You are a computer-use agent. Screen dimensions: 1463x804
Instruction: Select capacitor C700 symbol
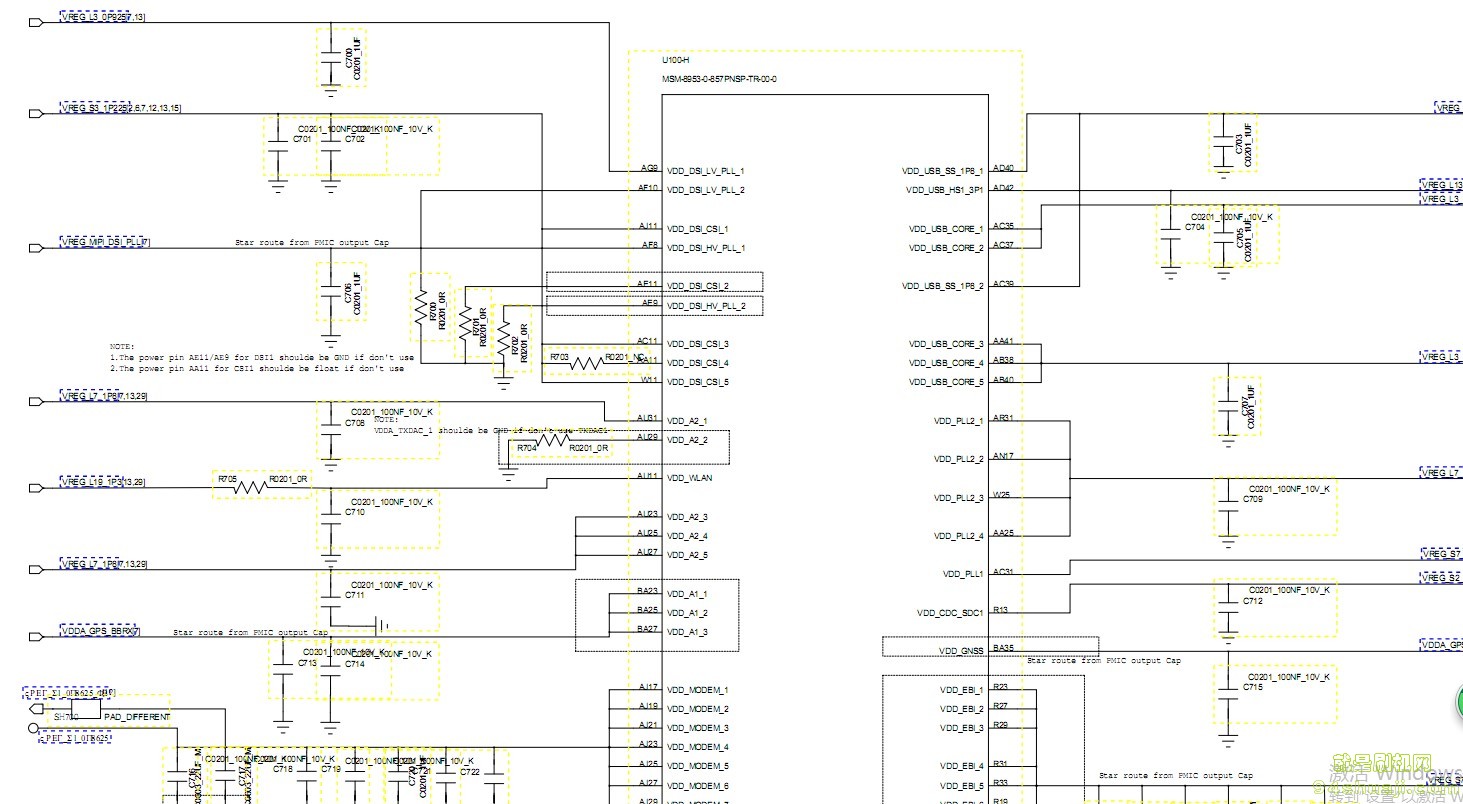coord(330,60)
